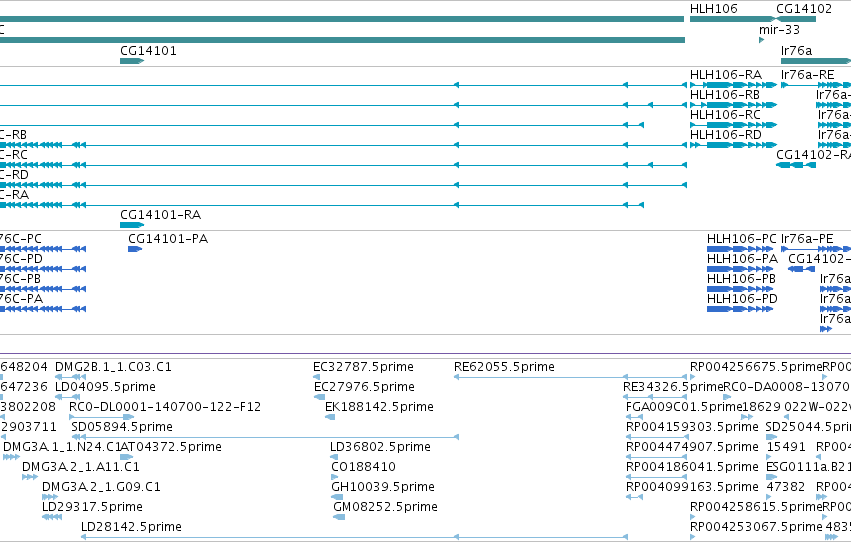Select the CG14101-PA protein feature
This screenshot has width=851, height=542.
(x=135, y=249)
